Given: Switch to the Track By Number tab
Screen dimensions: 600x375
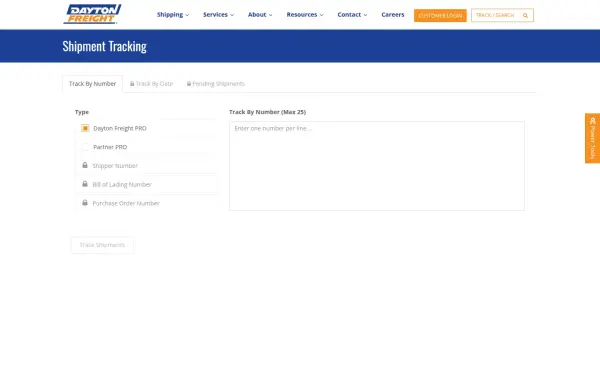Looking at the screenshot, I should 93,84.
